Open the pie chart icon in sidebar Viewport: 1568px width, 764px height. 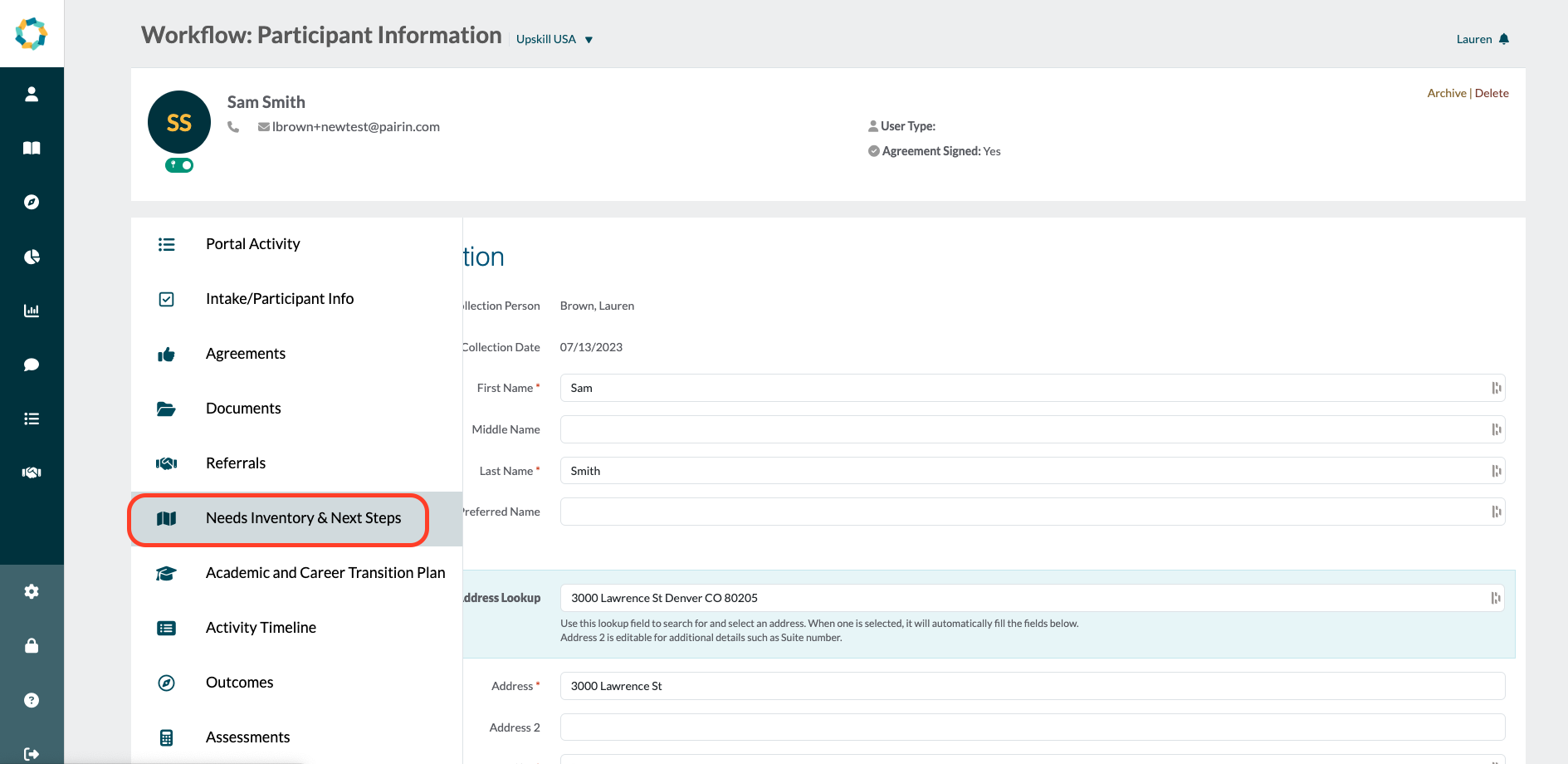click(x=32, y=257)
